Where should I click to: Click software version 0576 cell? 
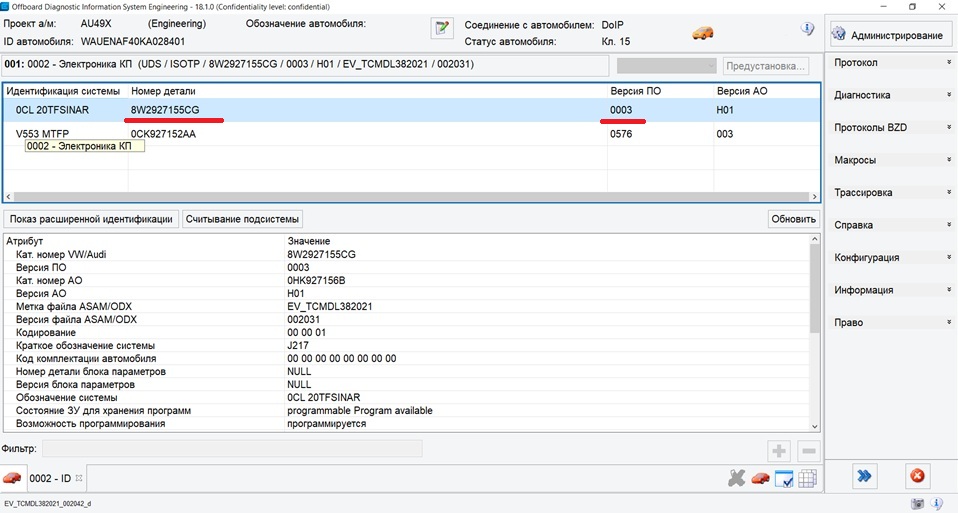pos(621,134)
